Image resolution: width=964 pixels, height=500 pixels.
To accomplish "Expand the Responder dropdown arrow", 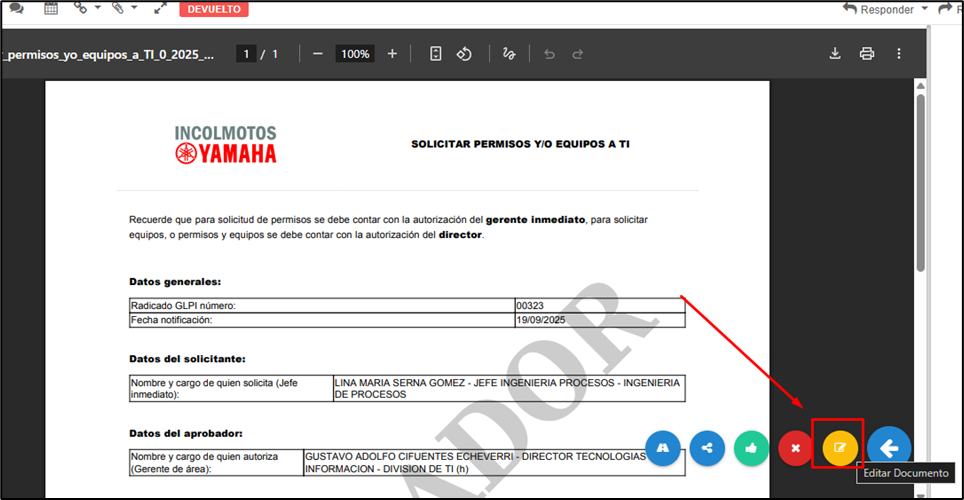I will click(924, 9).
